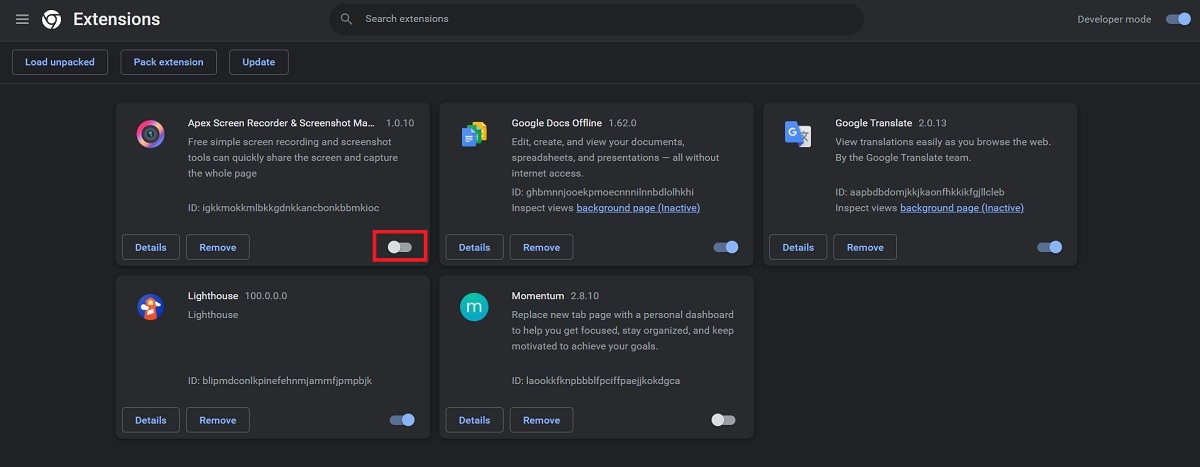Viewport: 1200px width, 467px height.
Task: Click the Google Docs Offline ID text
Action: pos(603,192)
